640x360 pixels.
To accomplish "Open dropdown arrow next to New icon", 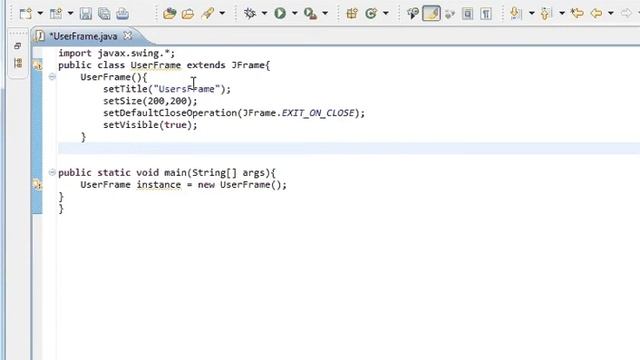I will pyautogui.click(x=40, y=13).
